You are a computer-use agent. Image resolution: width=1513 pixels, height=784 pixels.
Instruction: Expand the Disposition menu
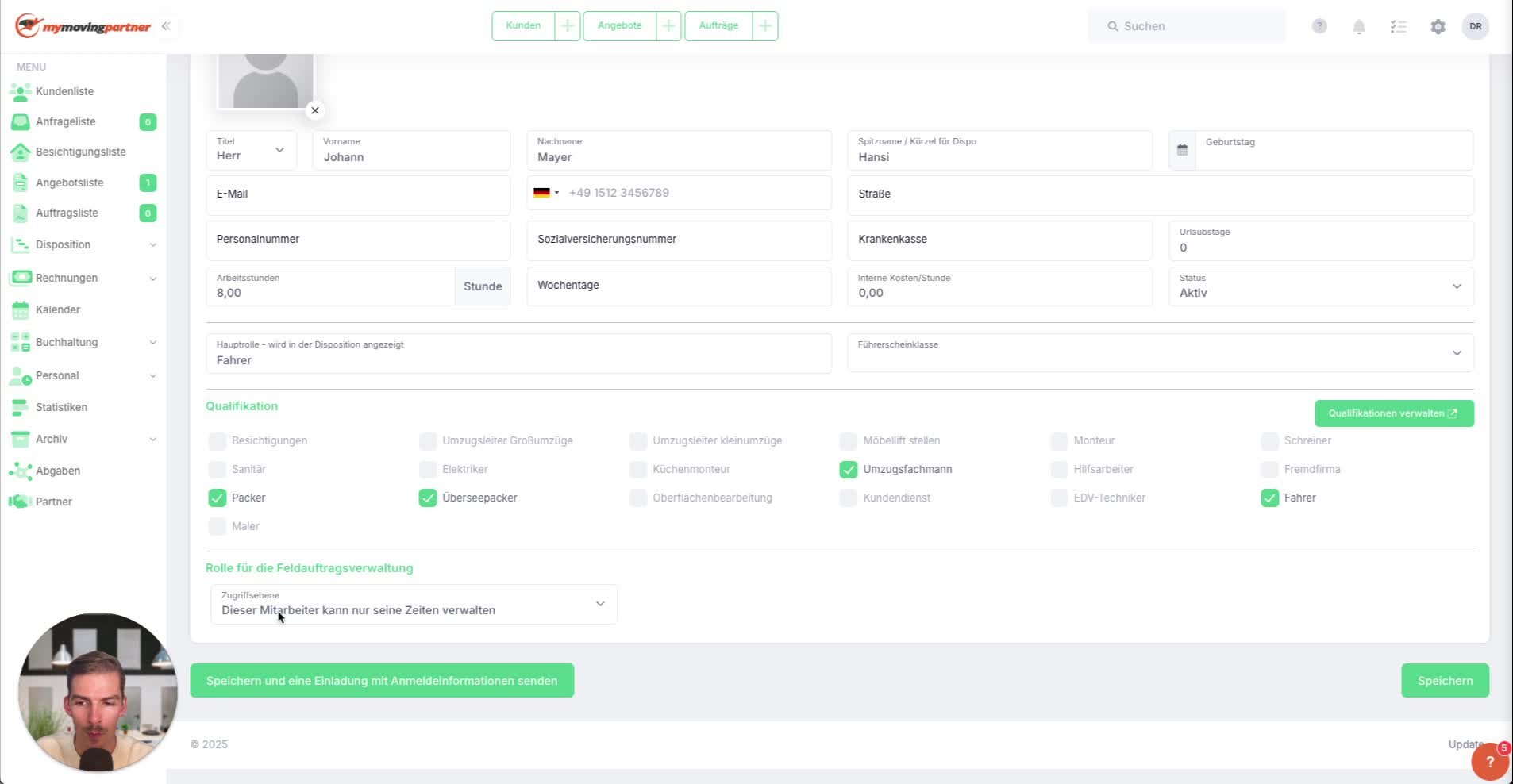tap(83, 244)
